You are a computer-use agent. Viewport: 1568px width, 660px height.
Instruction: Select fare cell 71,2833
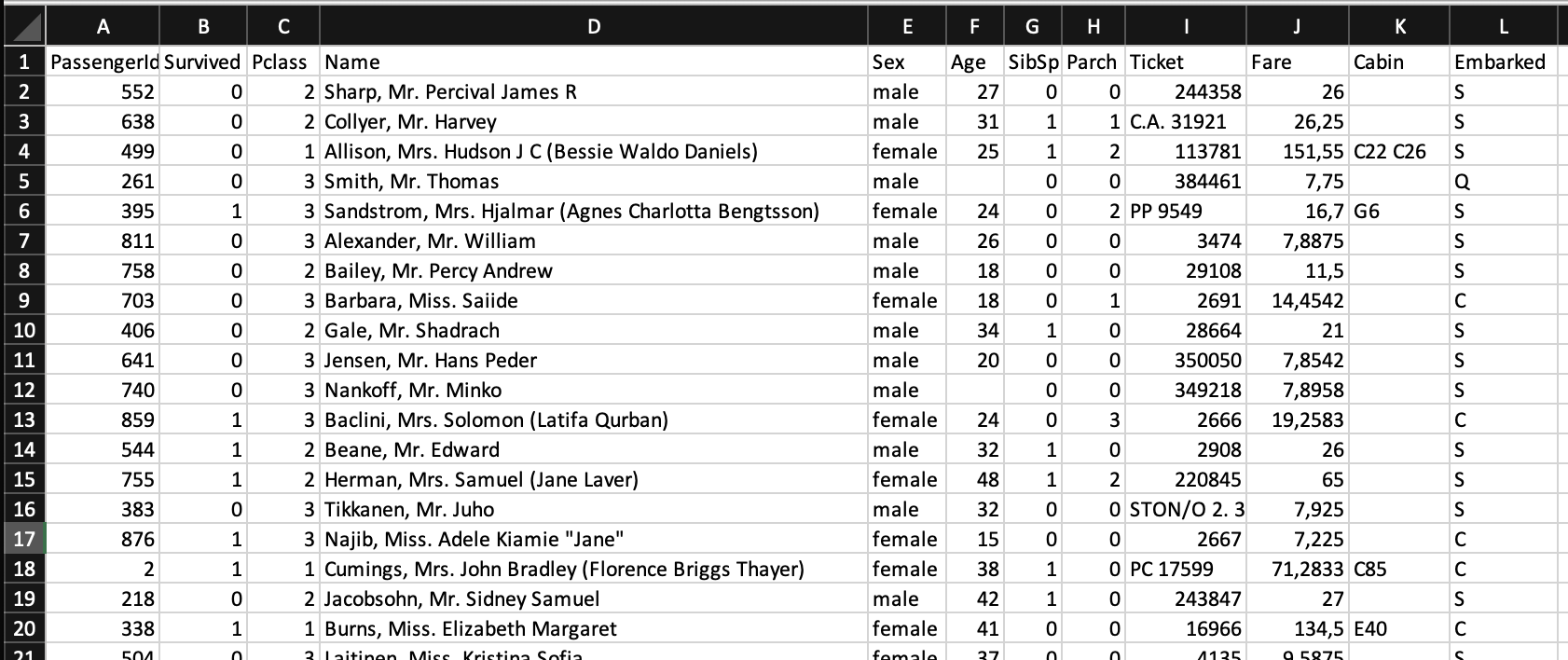[x=1297, y=569]
